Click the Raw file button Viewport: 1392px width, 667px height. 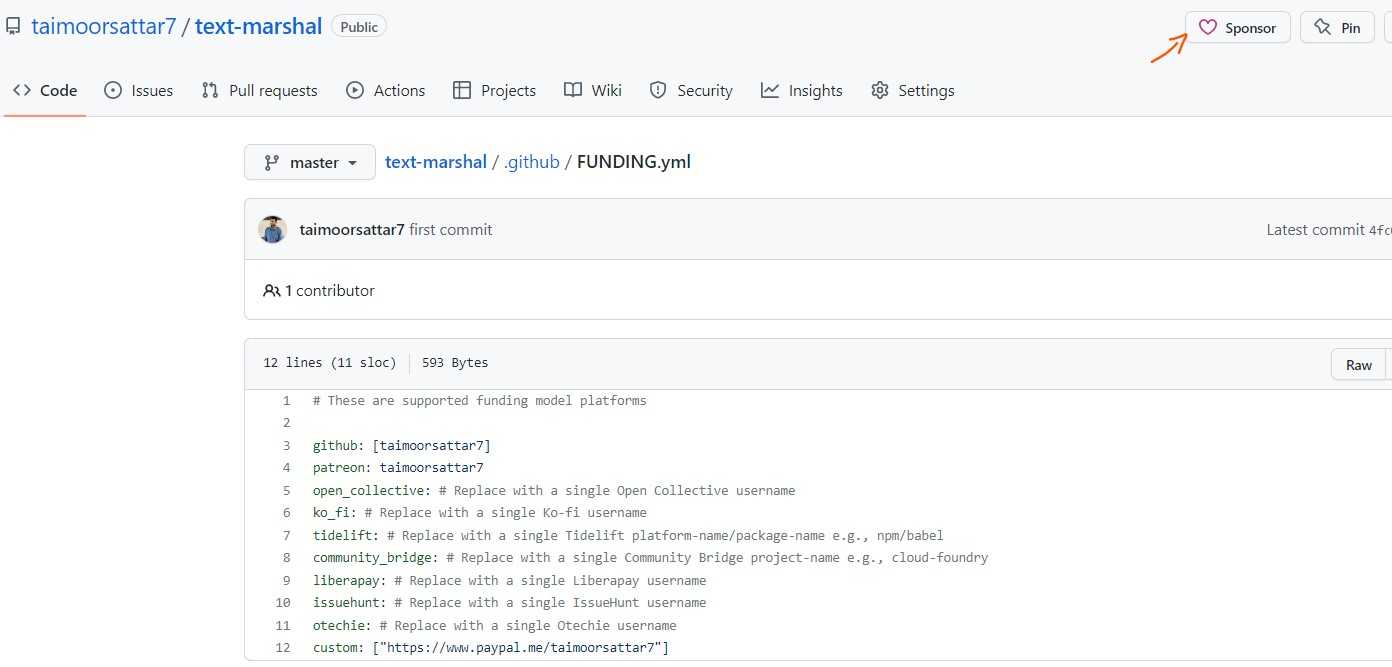pyautogui.click(x=1358, y=365)
